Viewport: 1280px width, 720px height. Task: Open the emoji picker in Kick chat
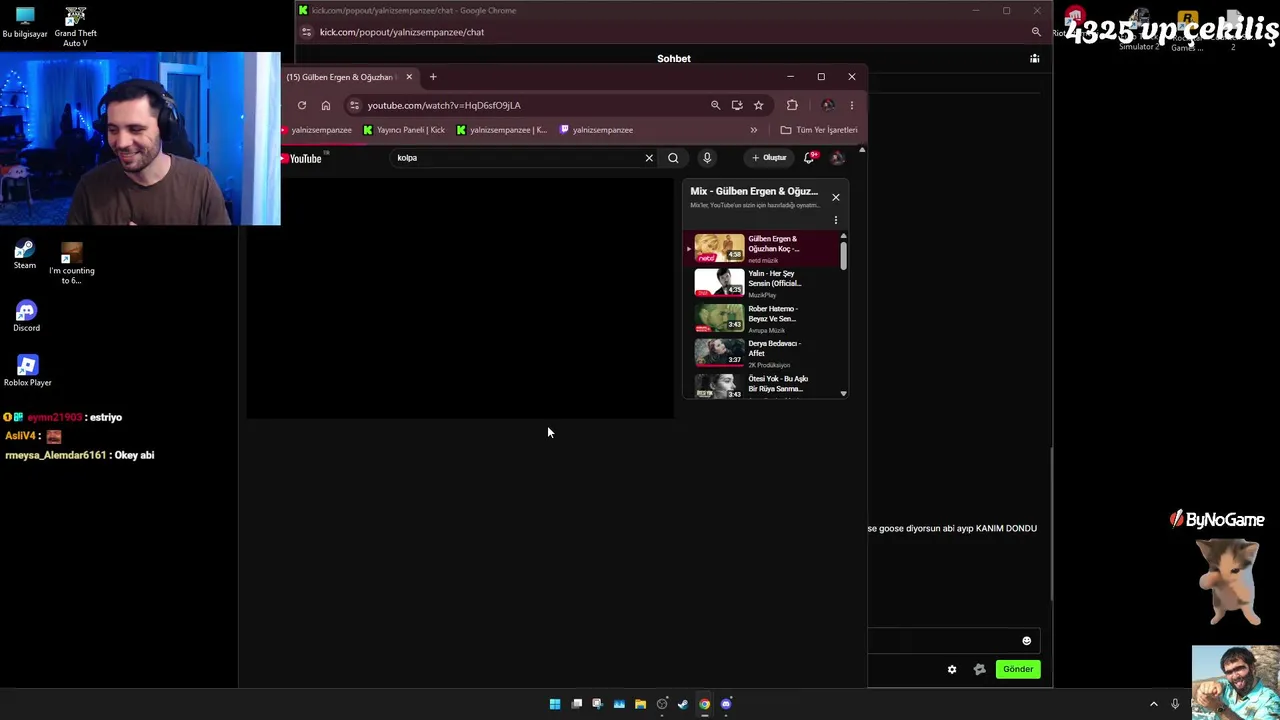(1026, 641)
